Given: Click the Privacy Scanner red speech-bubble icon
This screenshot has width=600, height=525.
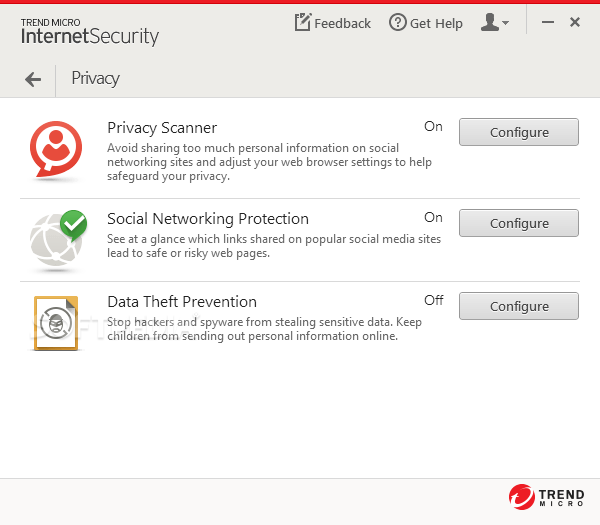Looking at the screenshot, I should [x=56, y=150].
